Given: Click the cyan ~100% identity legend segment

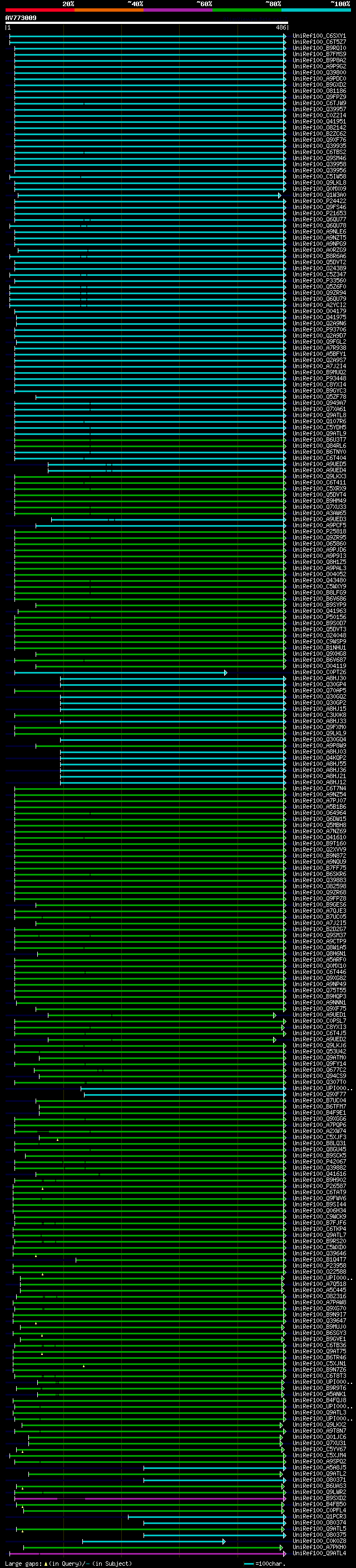Looking at the screenshot, I should pyautogui.click(x=317, y=10).
